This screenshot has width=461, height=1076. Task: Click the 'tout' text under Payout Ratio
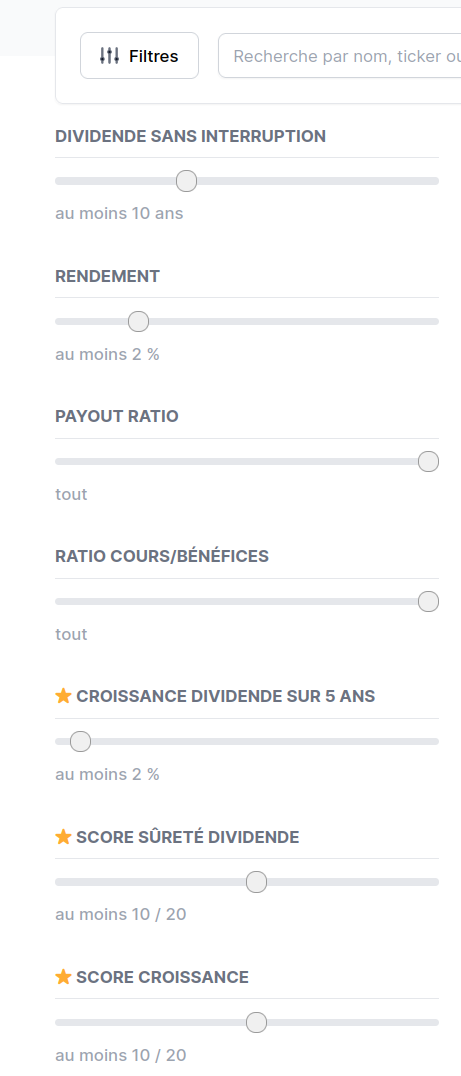[71, 494]
